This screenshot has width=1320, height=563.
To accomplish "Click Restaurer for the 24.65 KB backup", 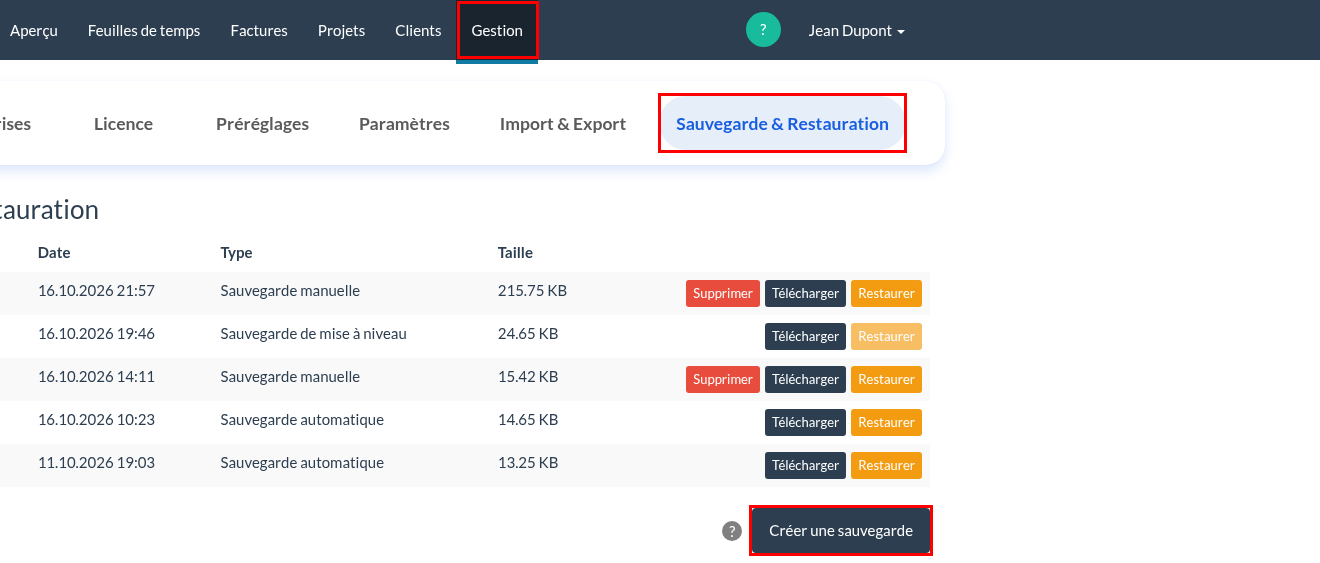I will pos(886,336).
